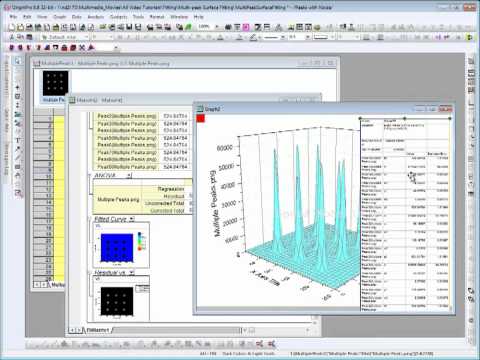The width and height of the screenshot is (480, 360).
Task: Open the Window menu
Action: [179, 17]
